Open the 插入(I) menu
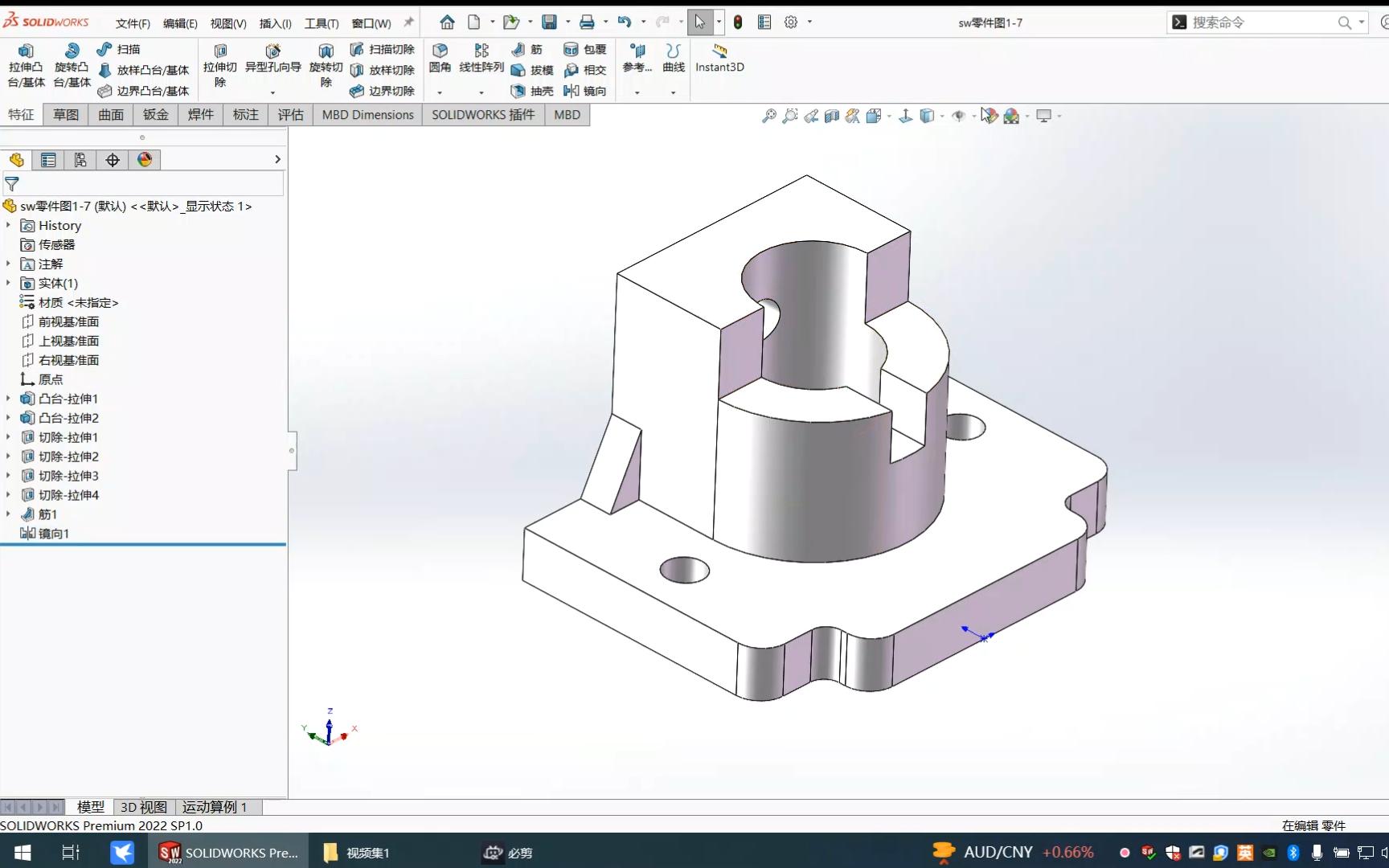The width and height of the screenshot is (1389, 868). point(275,23)
